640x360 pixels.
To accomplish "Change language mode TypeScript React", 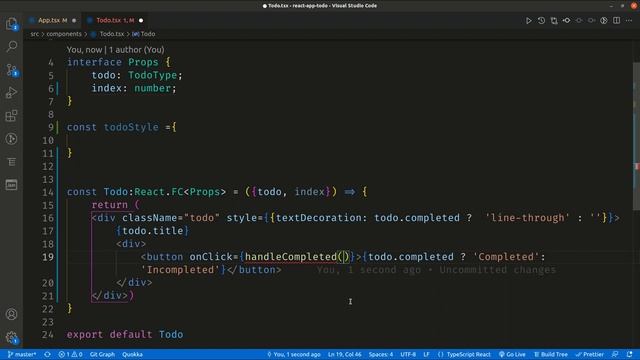I will (x=464, y=354).
